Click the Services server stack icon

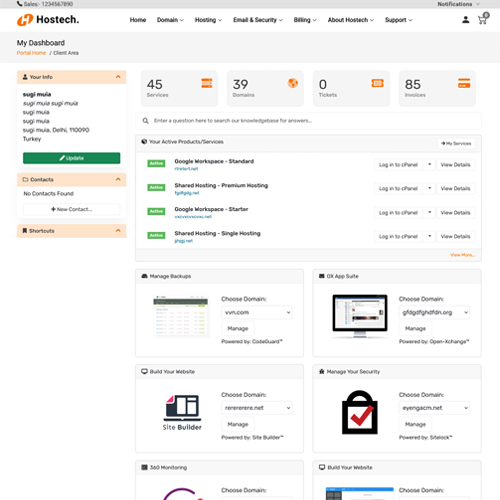tap(207, 83)
